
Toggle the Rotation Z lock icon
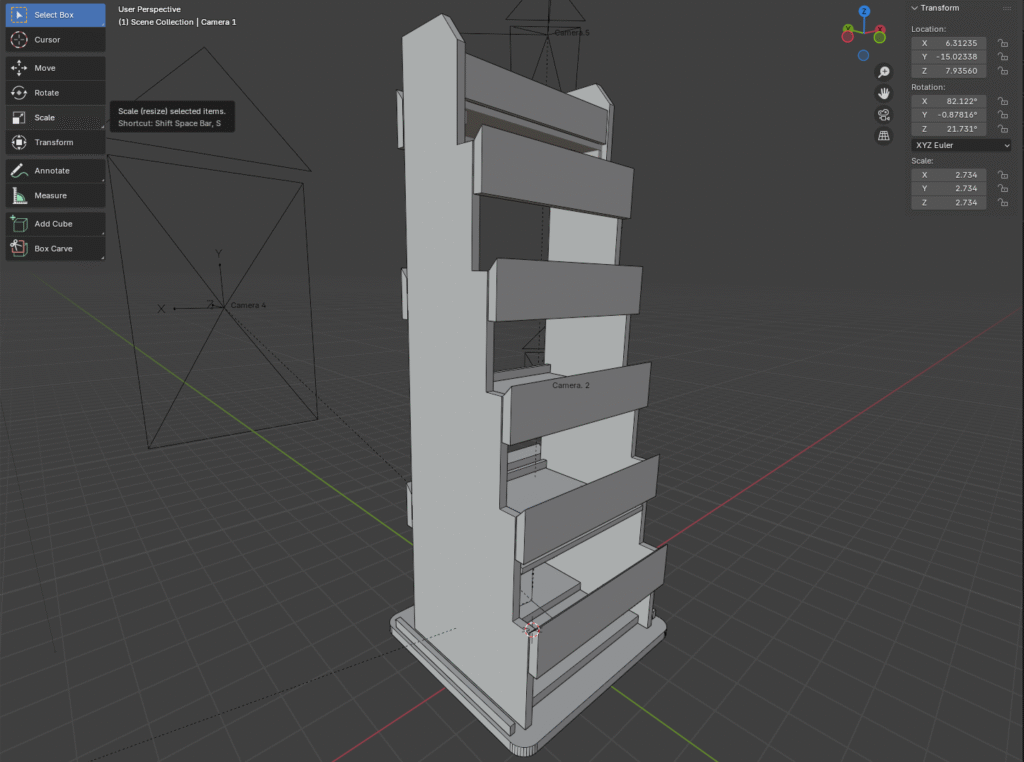[x=1001, y=130]
